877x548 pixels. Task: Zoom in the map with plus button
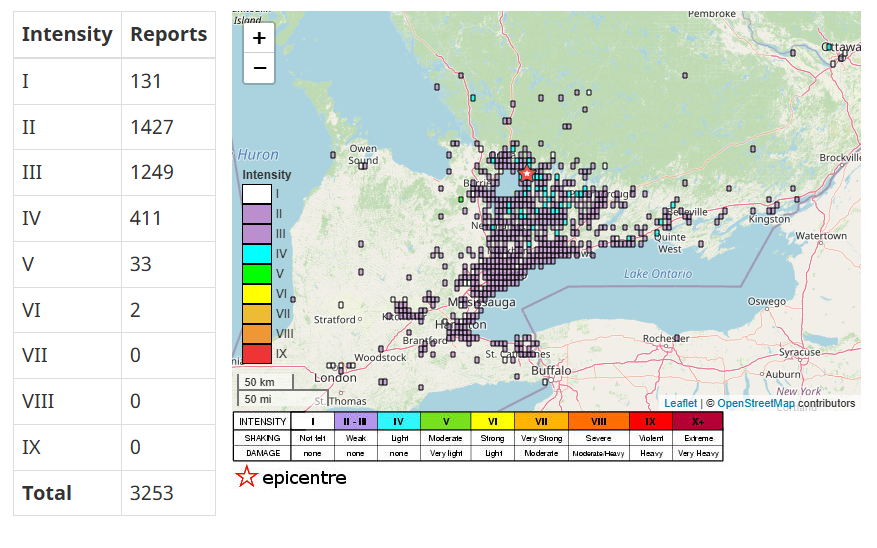tap(259, 38)
